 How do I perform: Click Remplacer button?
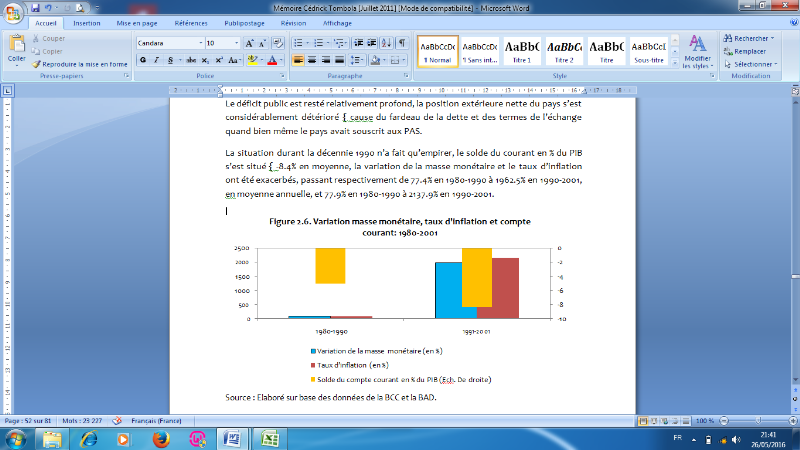point(745,52)
